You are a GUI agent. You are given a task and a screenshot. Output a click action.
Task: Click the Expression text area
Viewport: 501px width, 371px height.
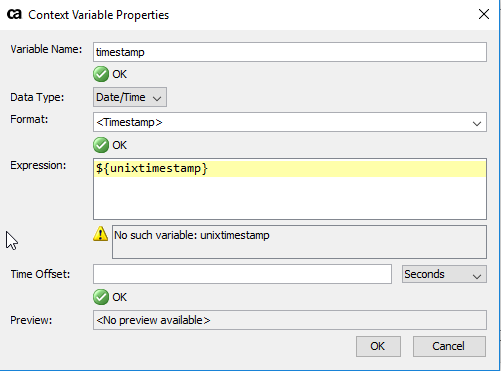point(290,189)
